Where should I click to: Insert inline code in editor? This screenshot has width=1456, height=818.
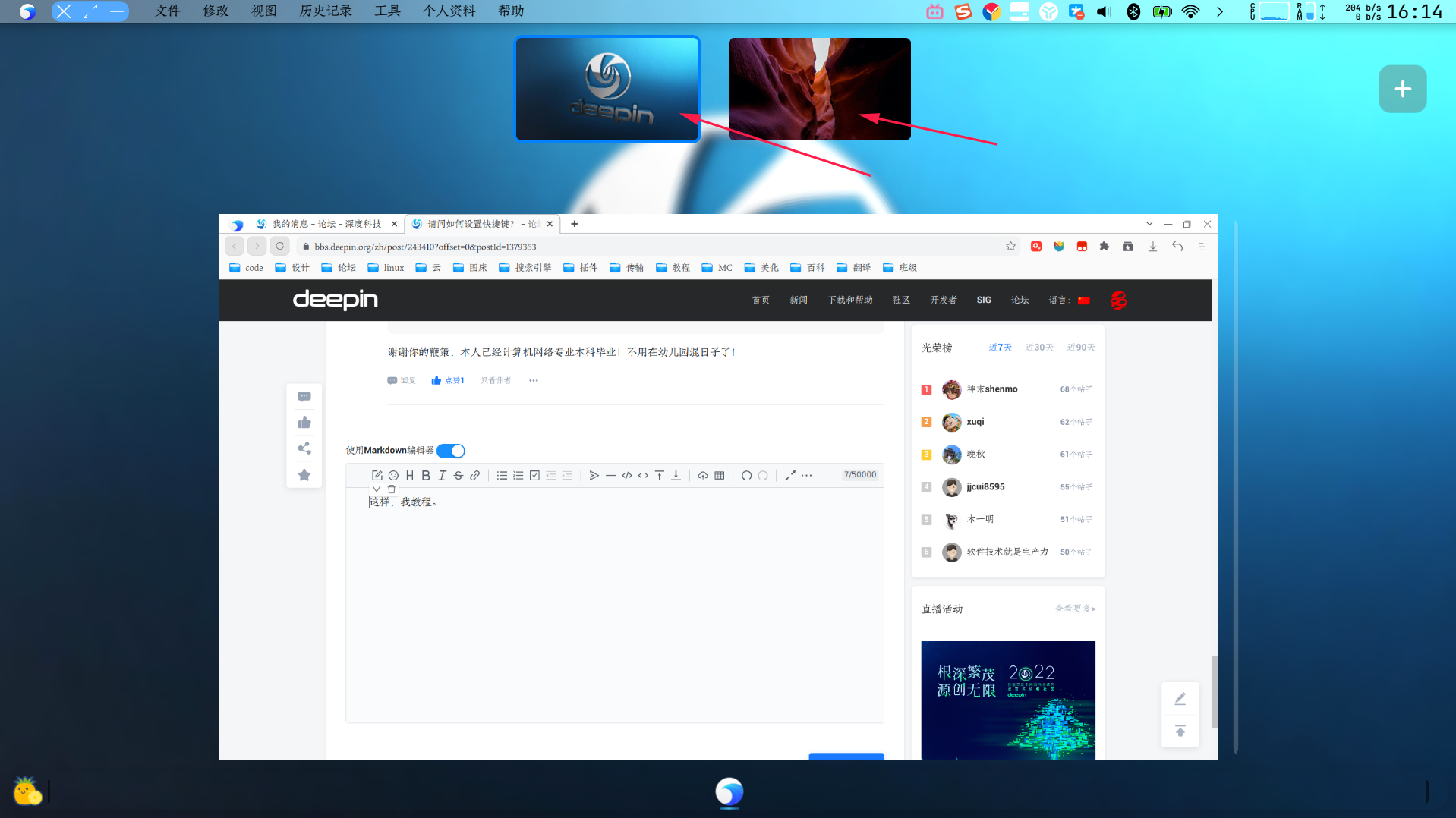(x=643, y=476)
